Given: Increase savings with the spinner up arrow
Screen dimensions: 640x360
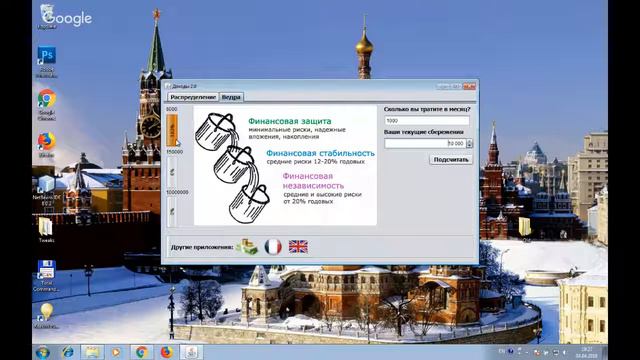Looking at the screenshot, I should (x=469, y=141).
